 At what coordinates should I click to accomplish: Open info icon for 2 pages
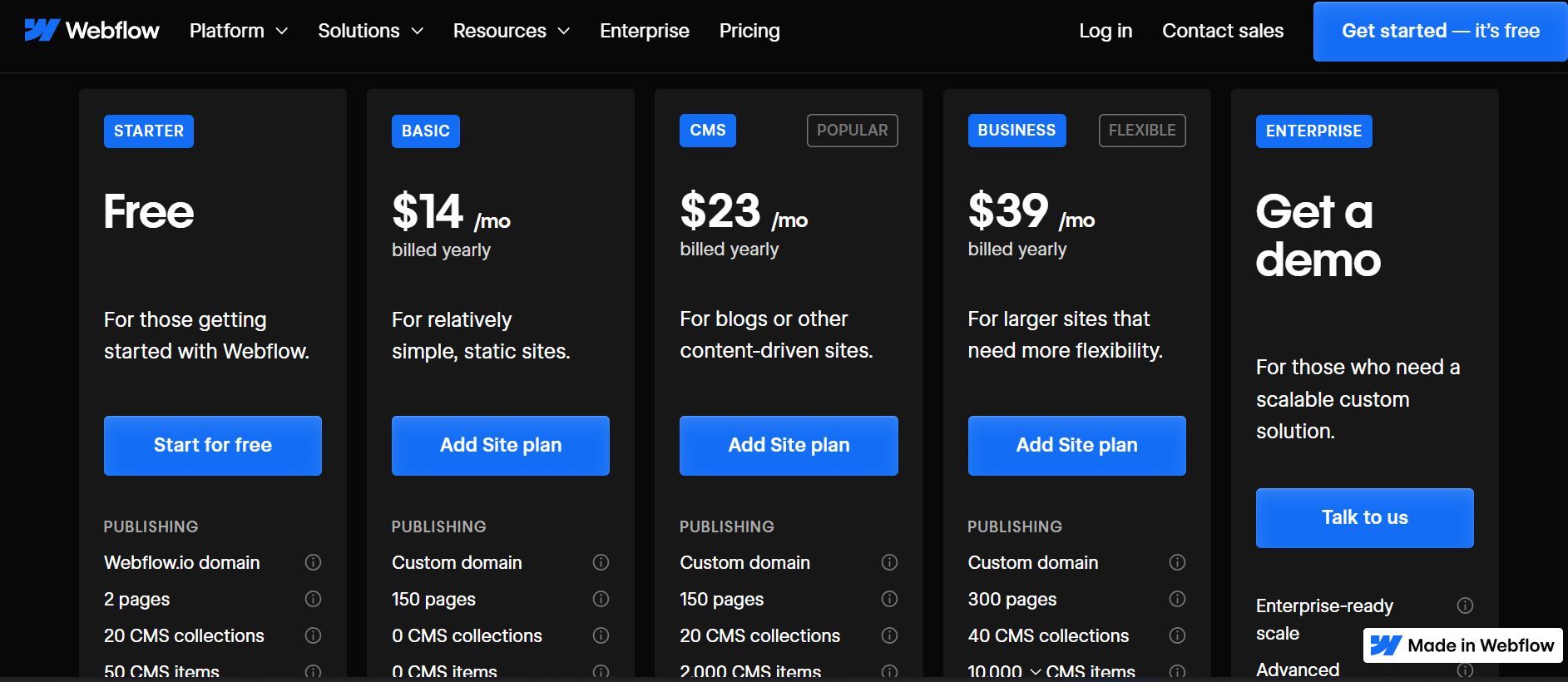tap(313, 599)
